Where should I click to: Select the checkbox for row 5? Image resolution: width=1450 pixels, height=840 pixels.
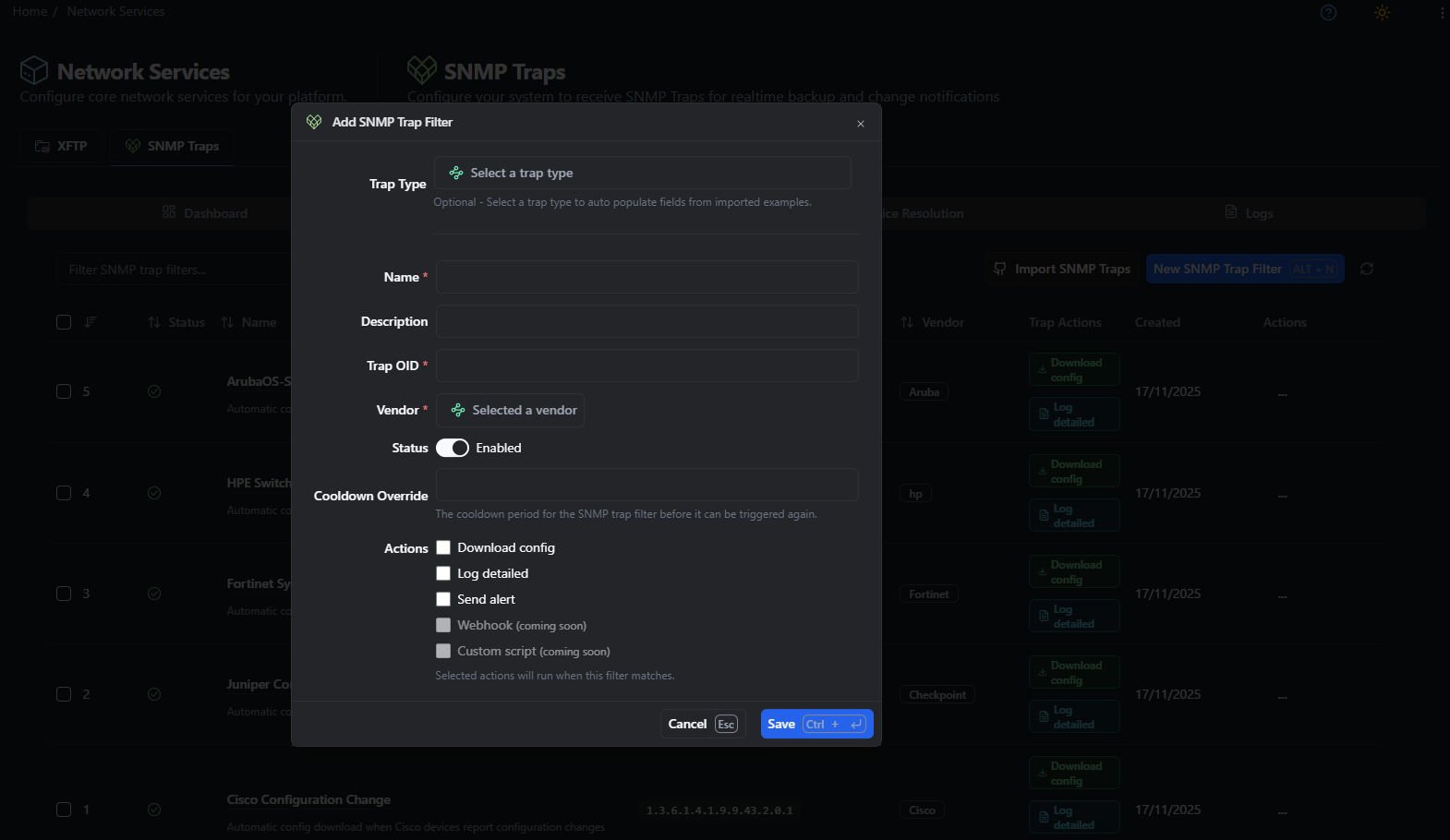pos(64,391)
